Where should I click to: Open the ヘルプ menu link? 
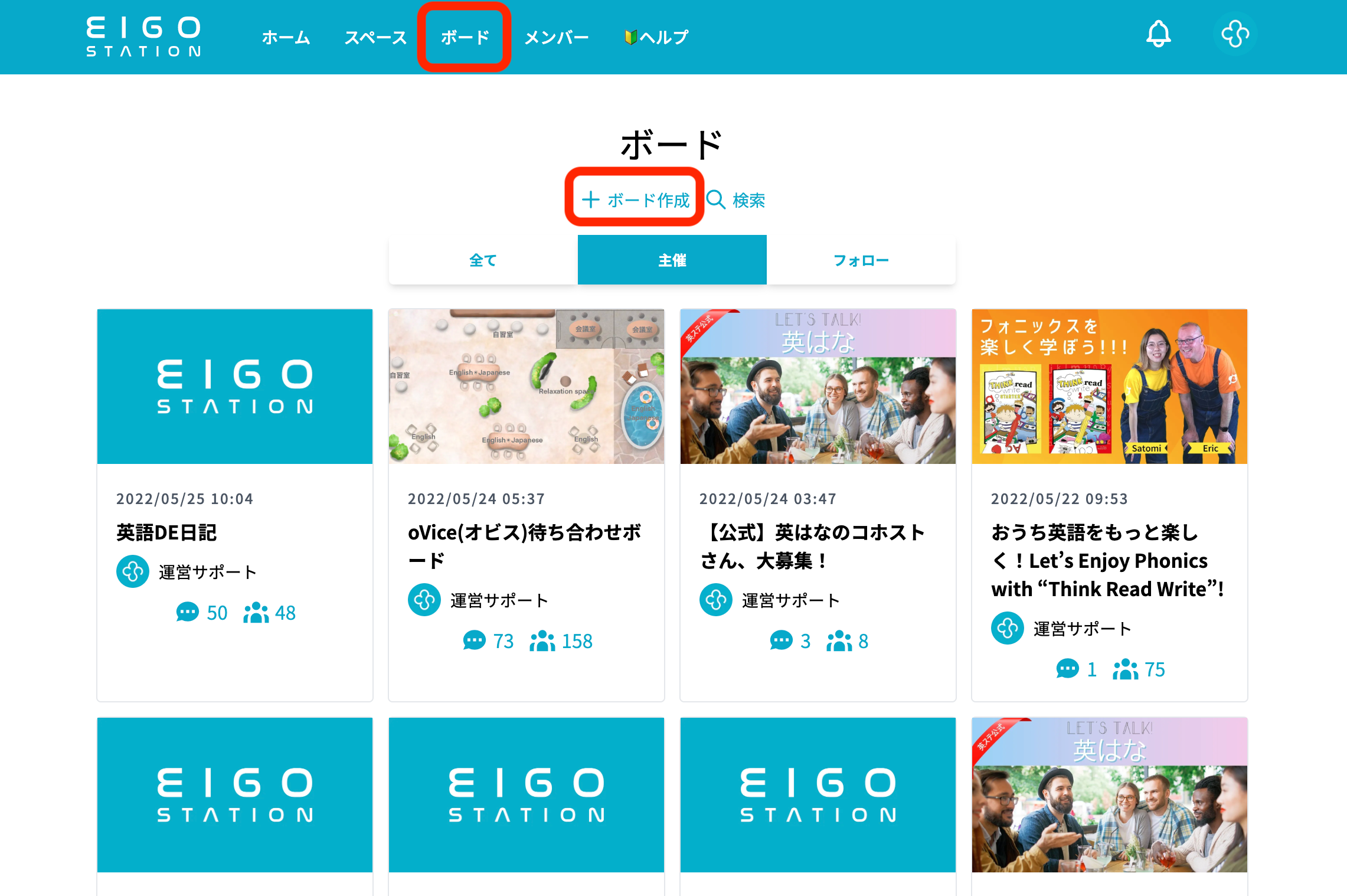point(656,37)
